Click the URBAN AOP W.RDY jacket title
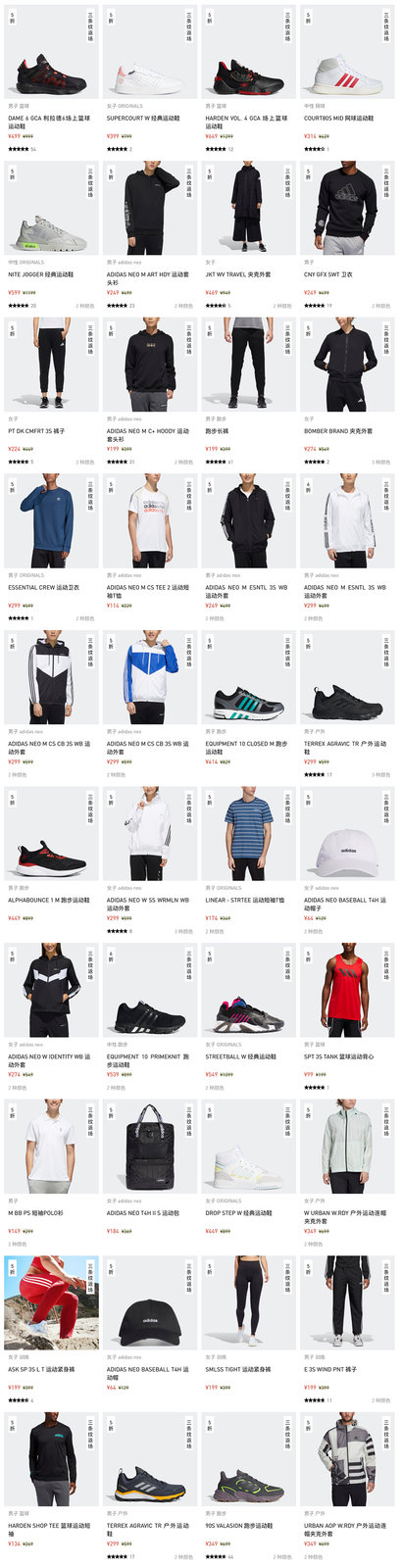 point(345,1530)
